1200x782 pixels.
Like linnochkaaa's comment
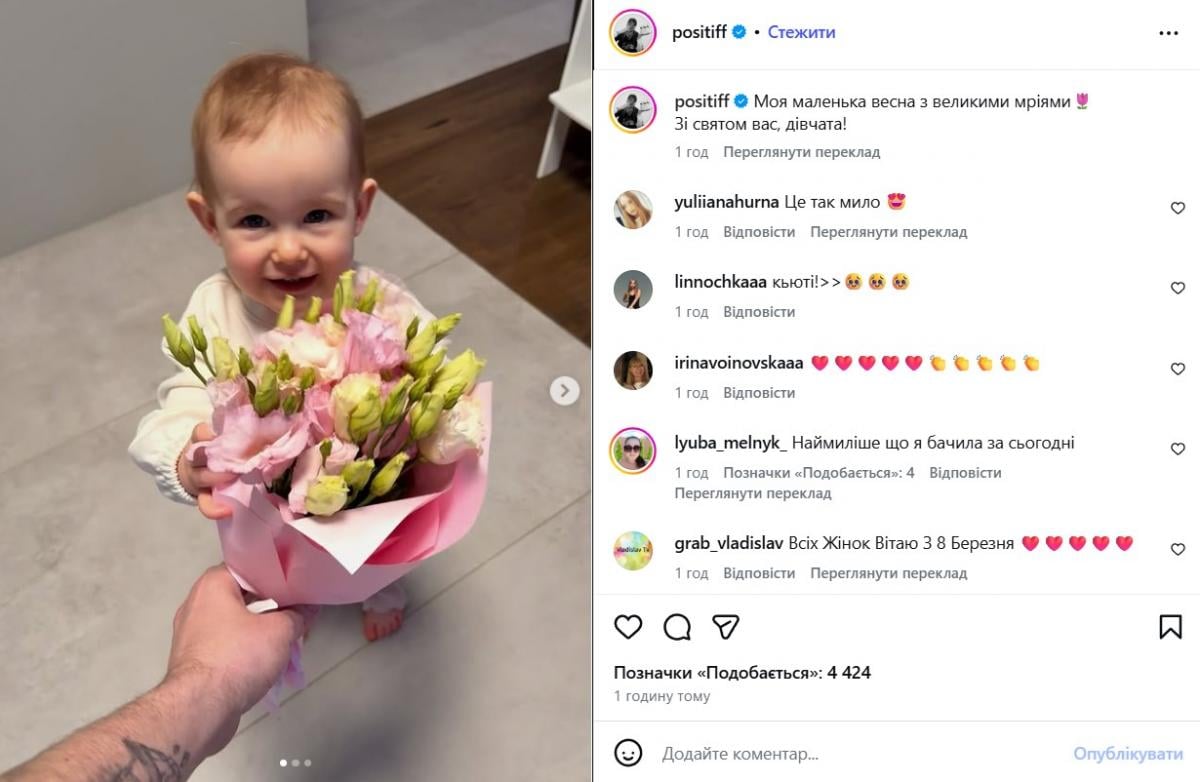(x=1177, y=288)
